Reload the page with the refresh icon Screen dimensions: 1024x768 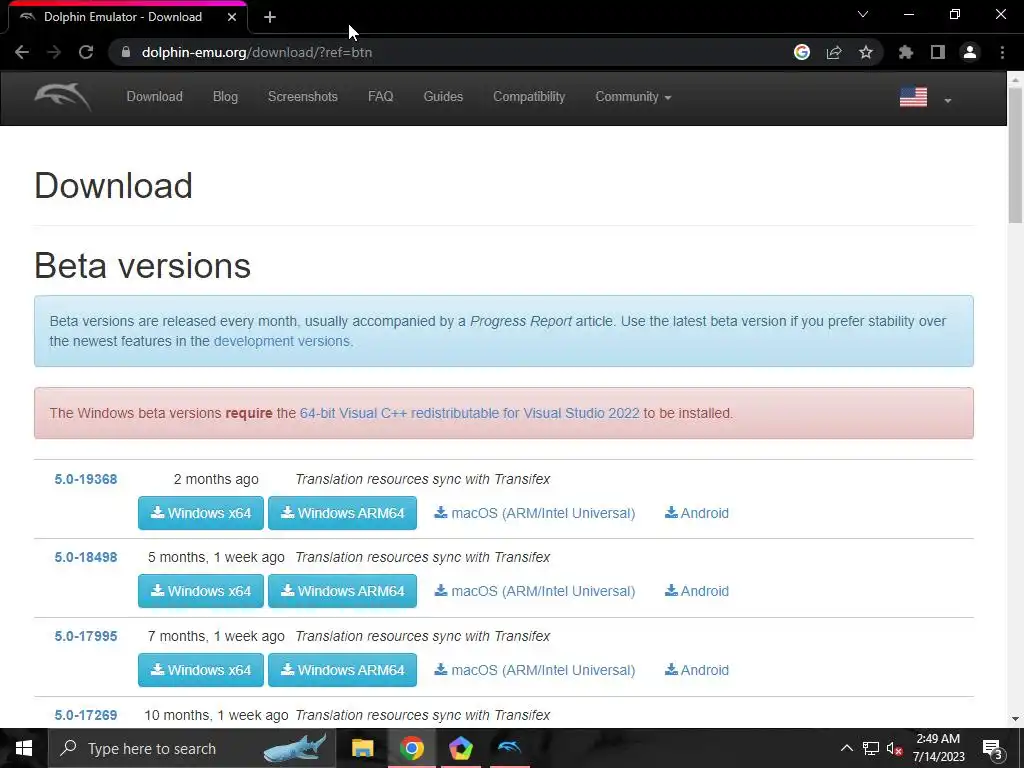(x=86, y=52)
